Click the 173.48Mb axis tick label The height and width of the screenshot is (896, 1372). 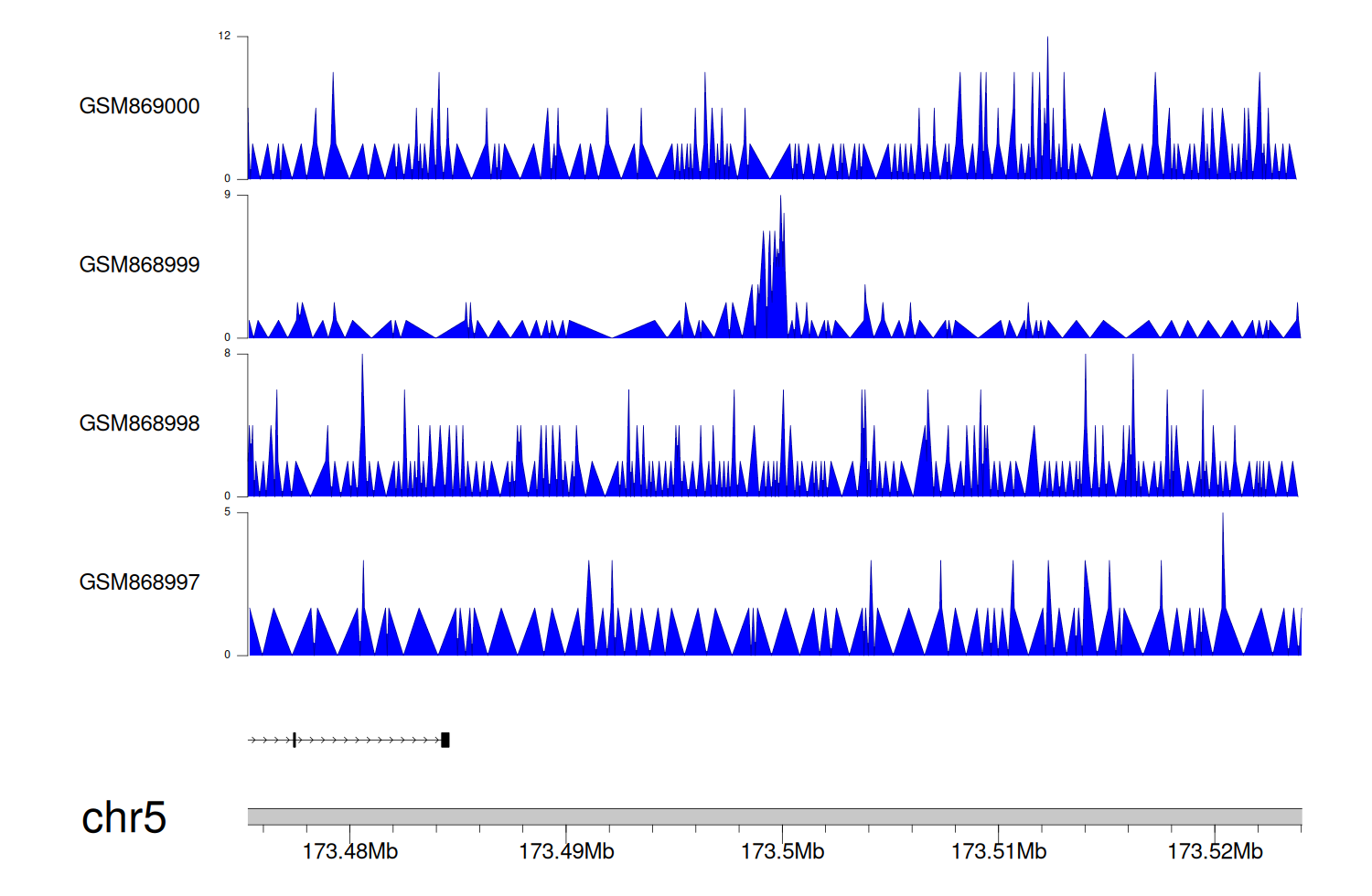point(349,852)
